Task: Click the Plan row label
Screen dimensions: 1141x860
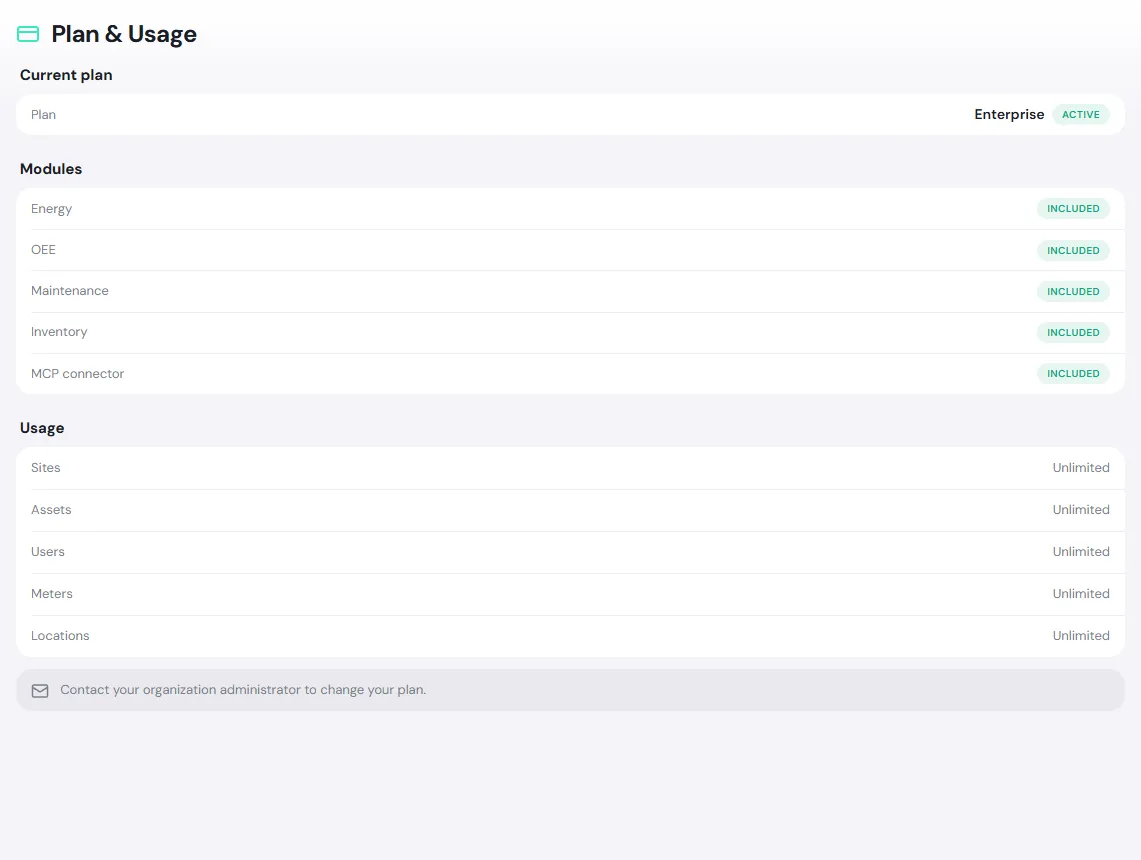Action: pos(44,114)
